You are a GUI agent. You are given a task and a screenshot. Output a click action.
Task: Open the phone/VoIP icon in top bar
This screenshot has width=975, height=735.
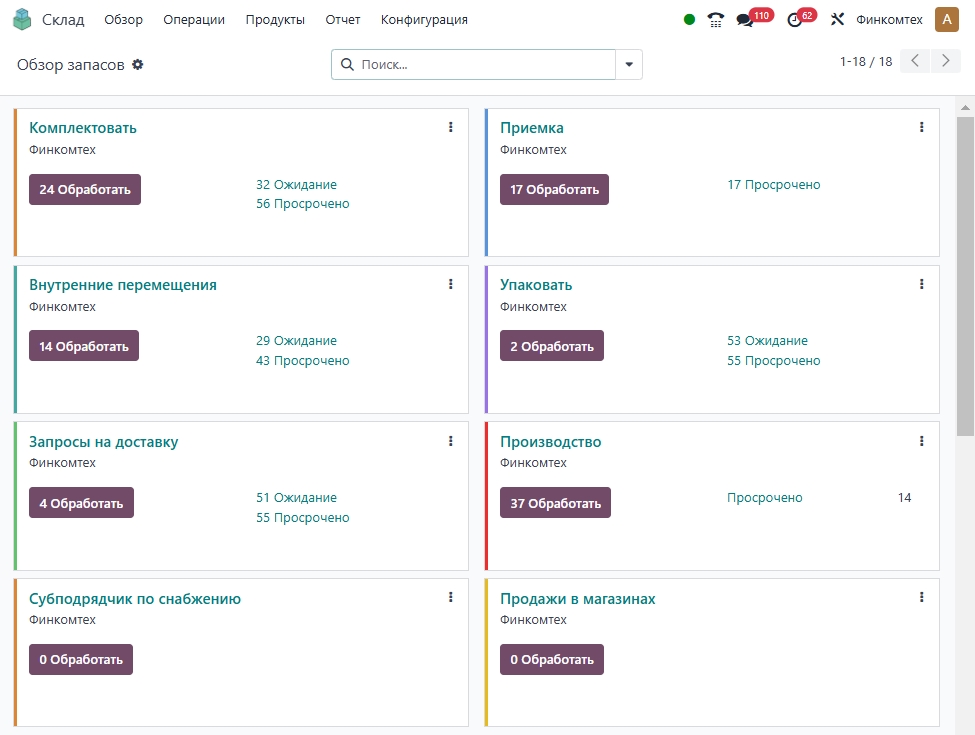pos(715,20)
